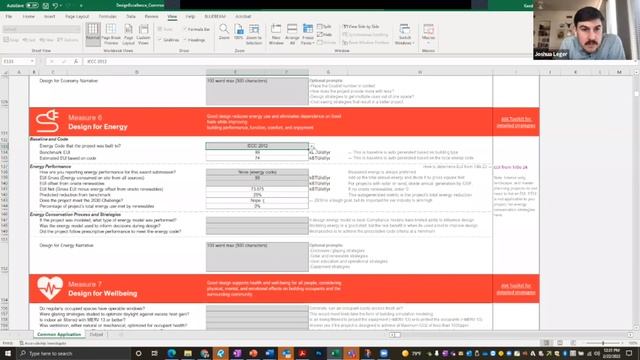Open the Sheet View selector dropdown
The height and width of the screenshot is (360, 640).
coord(41,29)
